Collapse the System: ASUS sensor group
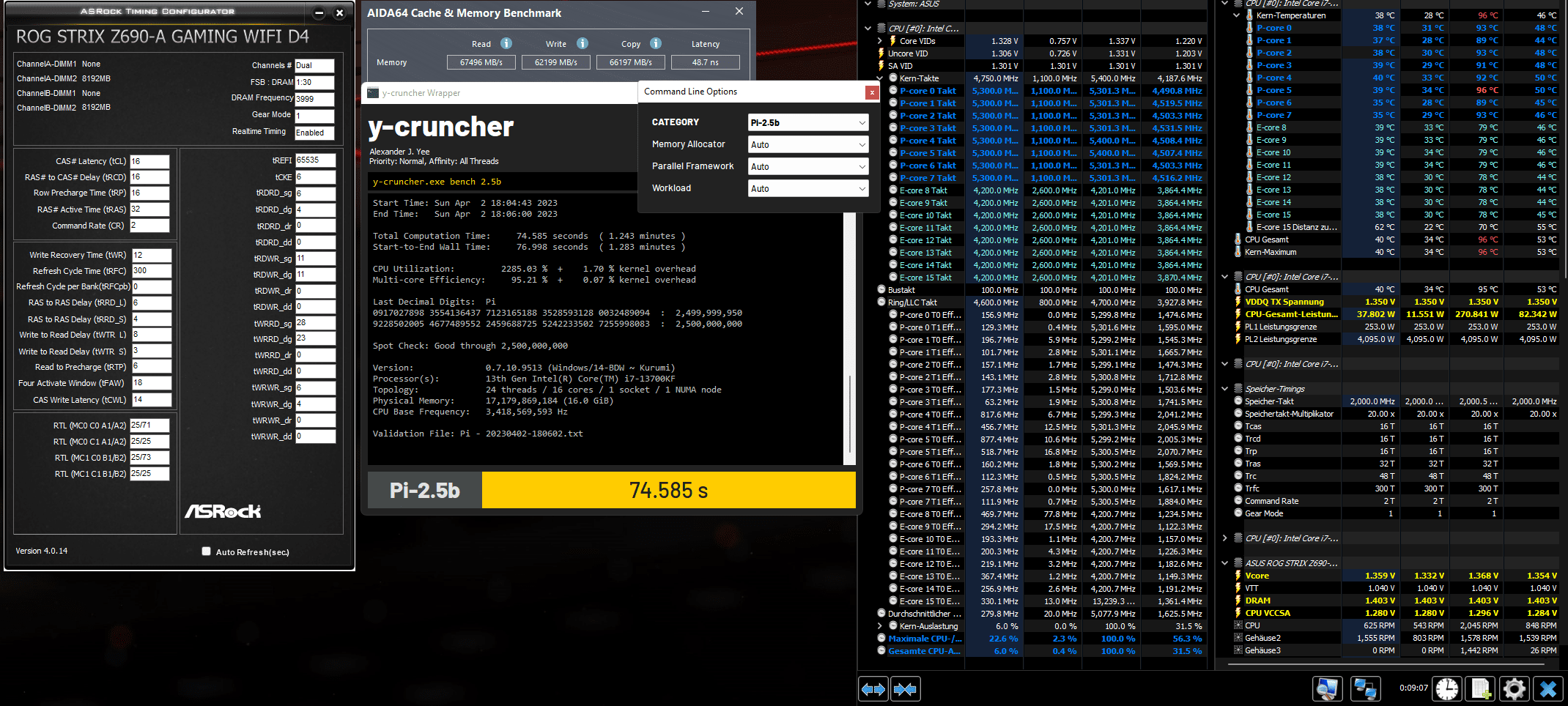The image size is (1568, 706). (x=868, y=4)
